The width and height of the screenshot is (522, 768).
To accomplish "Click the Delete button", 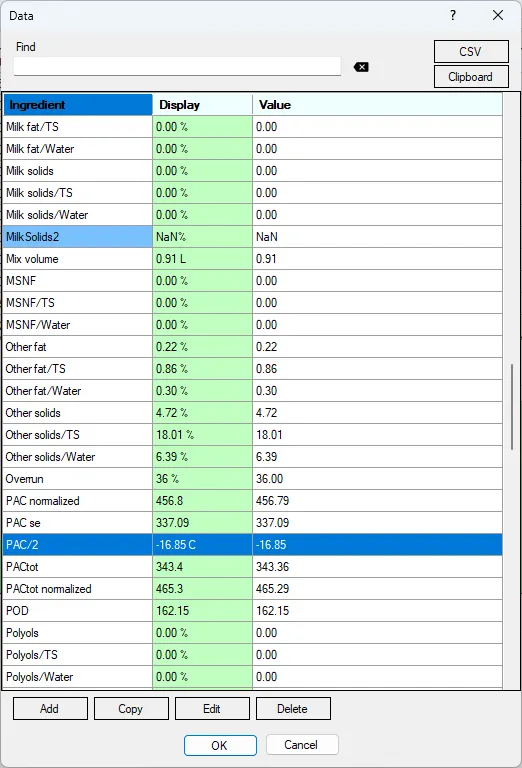I will pyautogui.click(x=293, y=709).
